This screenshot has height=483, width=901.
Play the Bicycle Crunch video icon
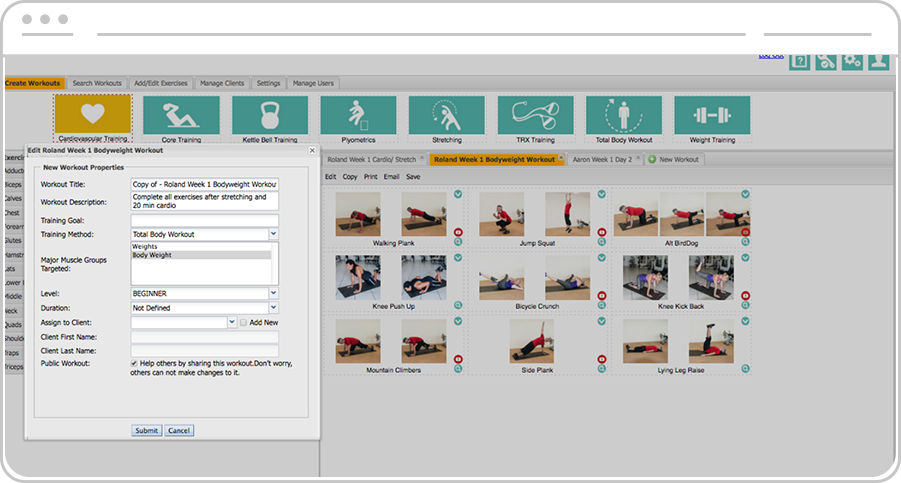pos(602,295)
